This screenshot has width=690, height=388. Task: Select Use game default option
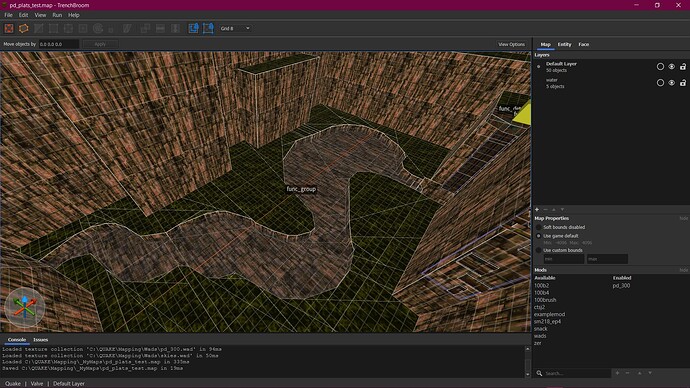[x=539, y=236]
